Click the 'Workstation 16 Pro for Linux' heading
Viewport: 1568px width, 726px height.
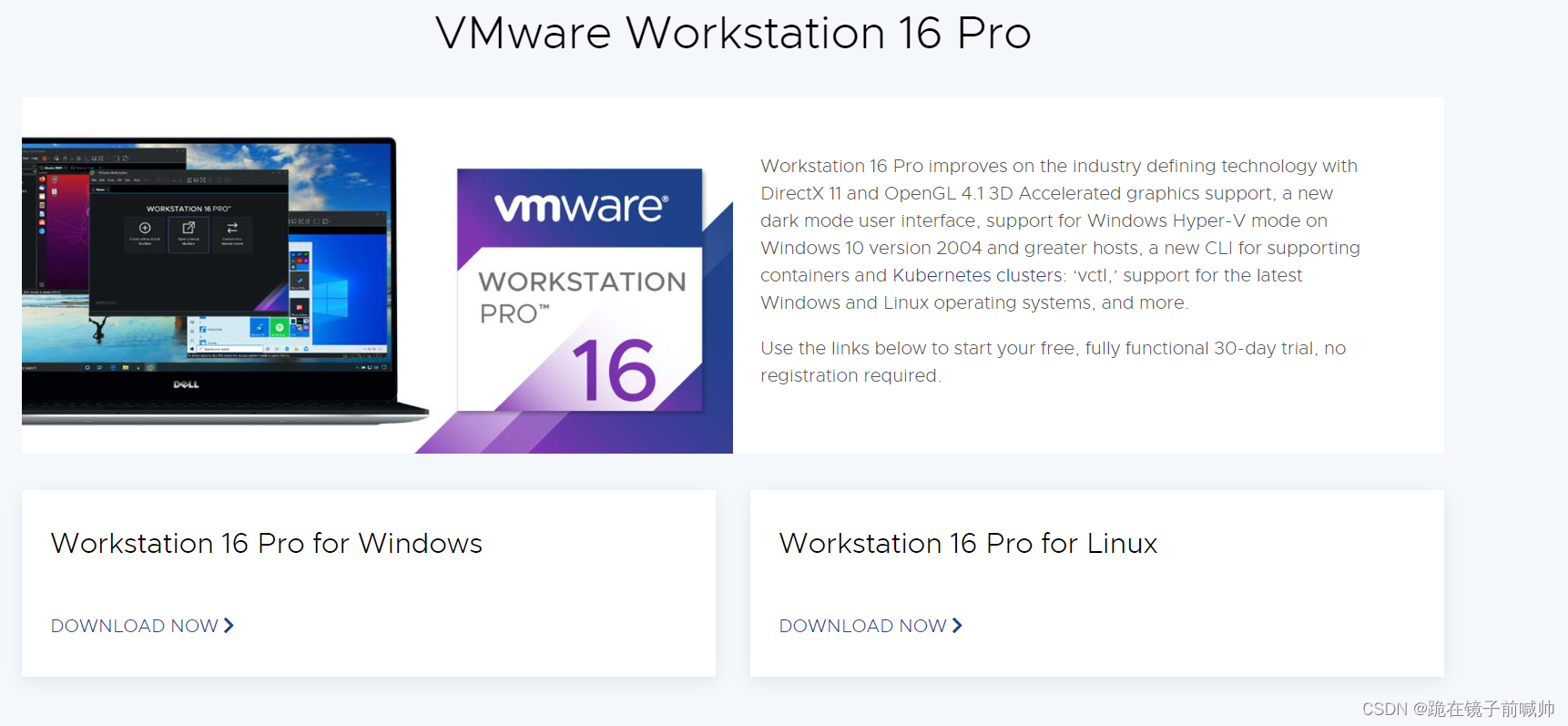click(x=968, y=543)
